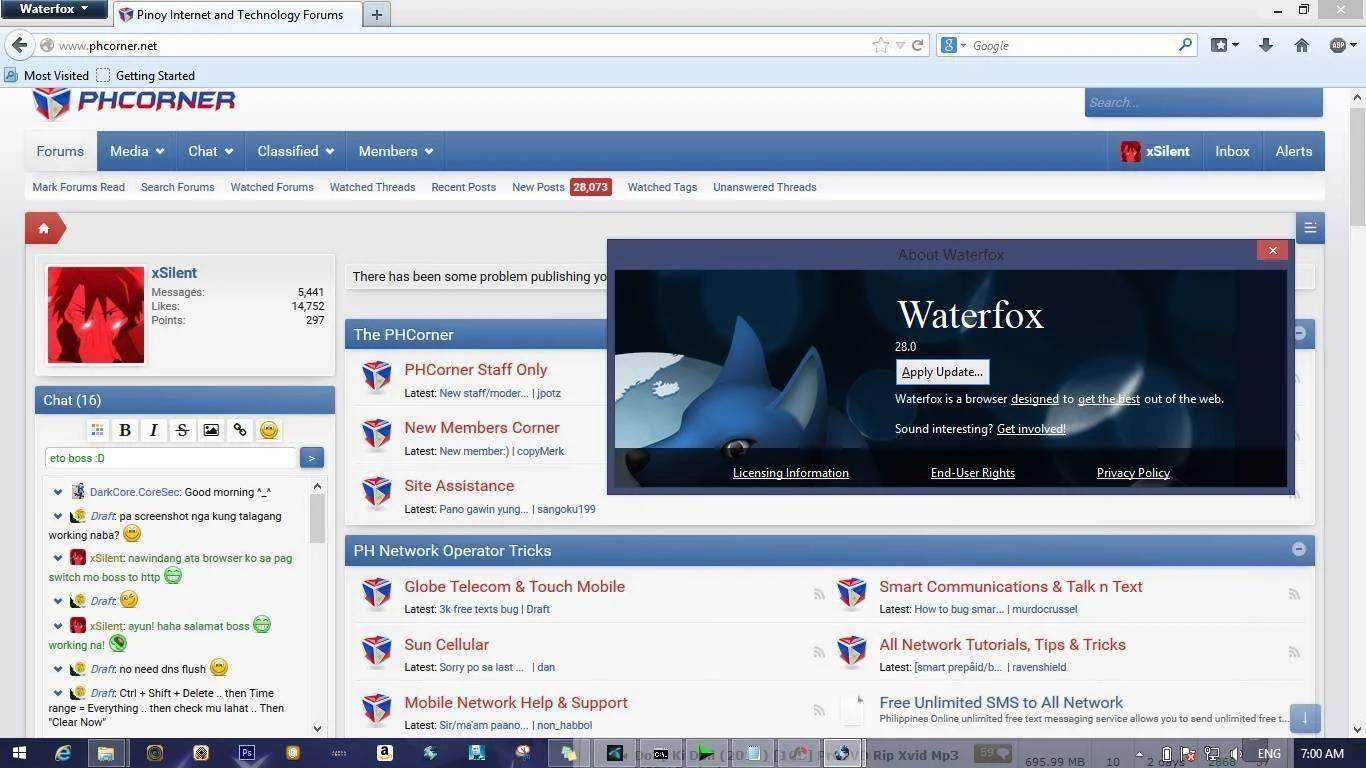1366x768 pixels.
Task: Open File Explorer from the taskbar
Action: click(x=106, y=753)
